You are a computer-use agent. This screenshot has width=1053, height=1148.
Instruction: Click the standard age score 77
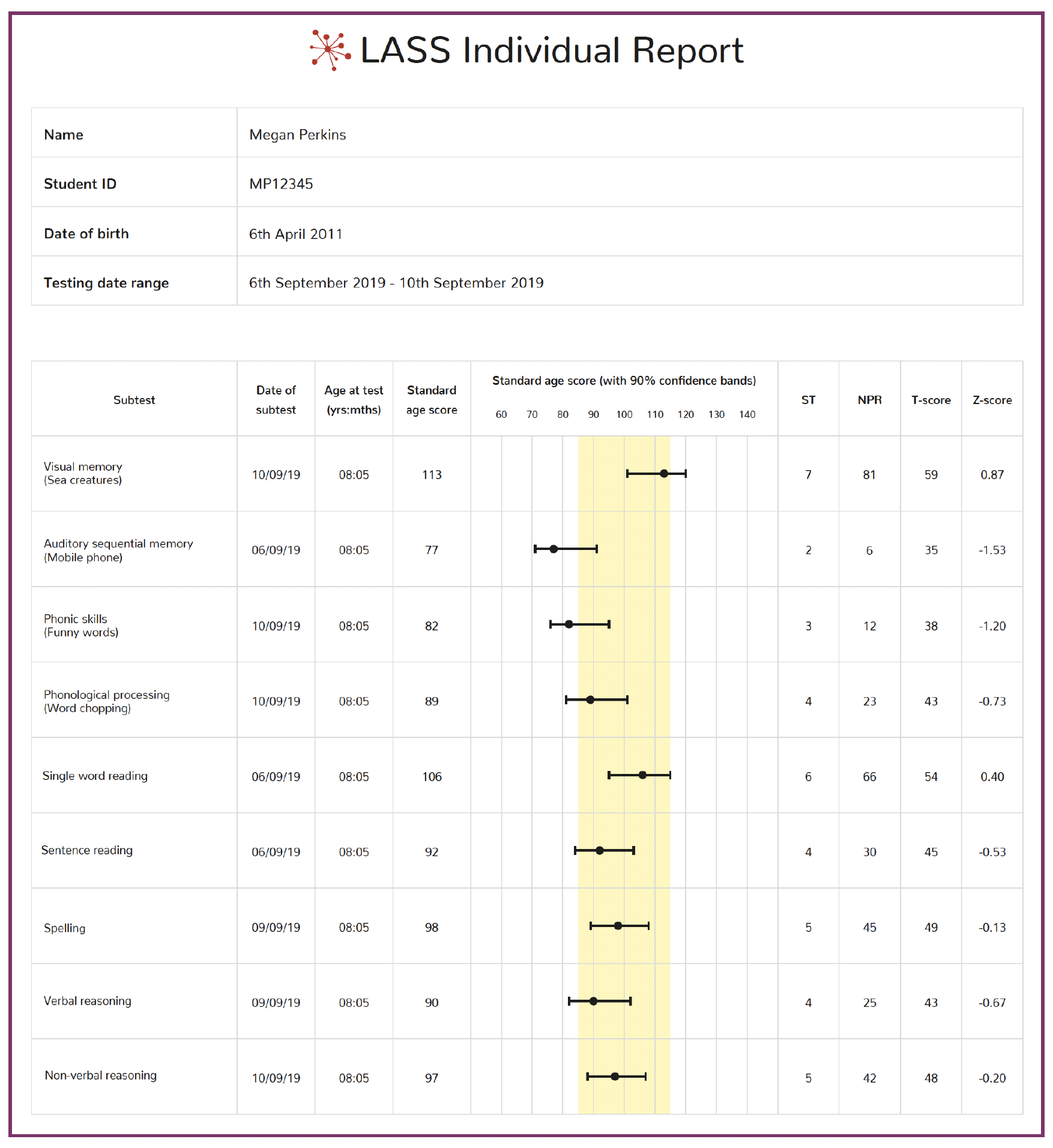(432, 550)
